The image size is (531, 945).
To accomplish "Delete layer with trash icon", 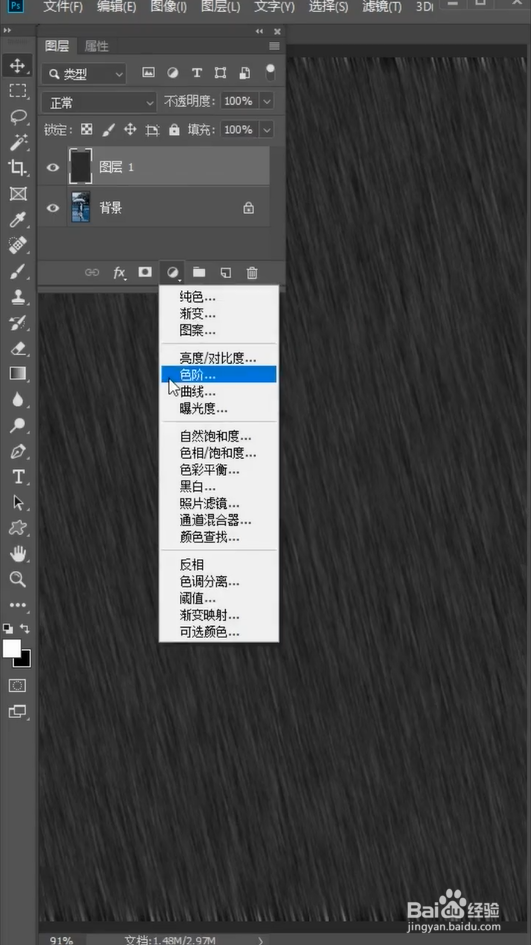I will pyautogui.click(x=252, y=272).
